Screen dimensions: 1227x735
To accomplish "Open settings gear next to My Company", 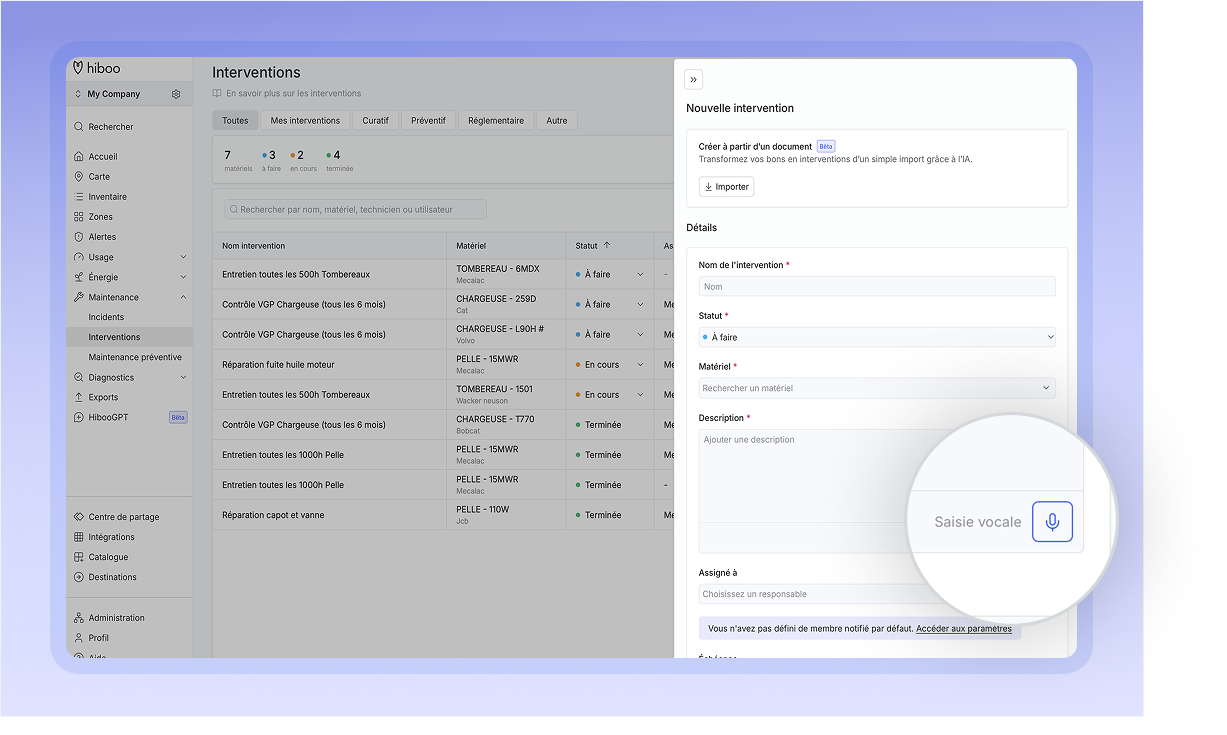I will click(176, 94).
